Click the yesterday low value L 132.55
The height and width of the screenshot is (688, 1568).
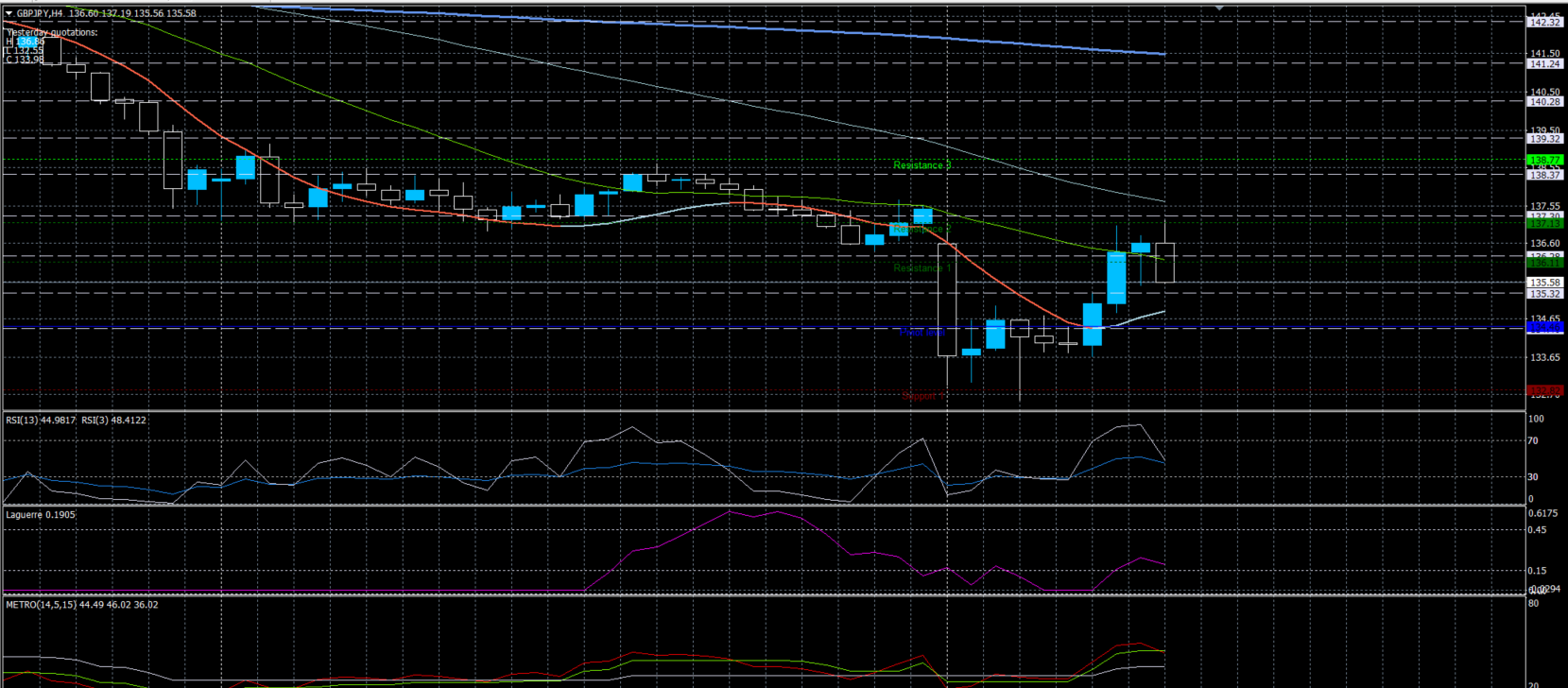(26, 50)
